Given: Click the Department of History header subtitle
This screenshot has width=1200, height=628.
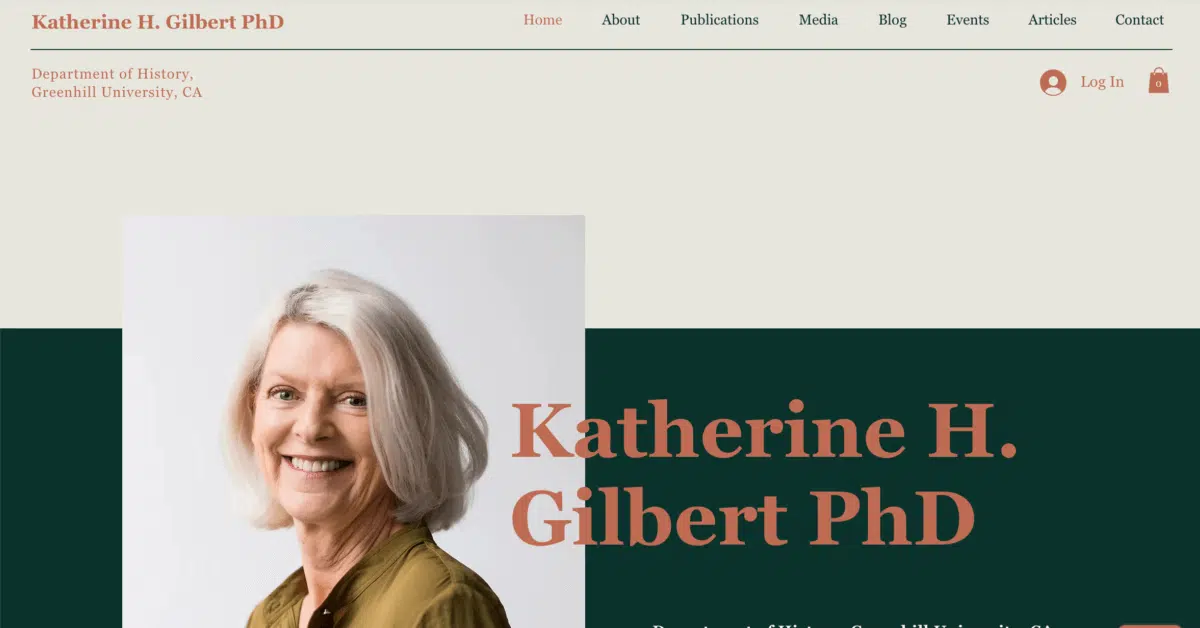Looking at the screenshot, I should pyautogui.click(x=112, y=74).
